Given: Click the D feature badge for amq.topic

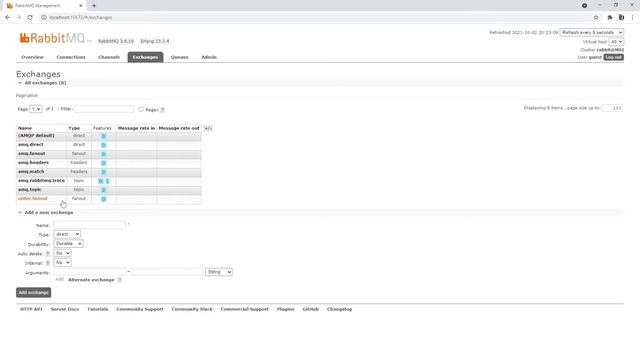Looking at the screenshot, I should pyautogui.click(x=104, y=190).
